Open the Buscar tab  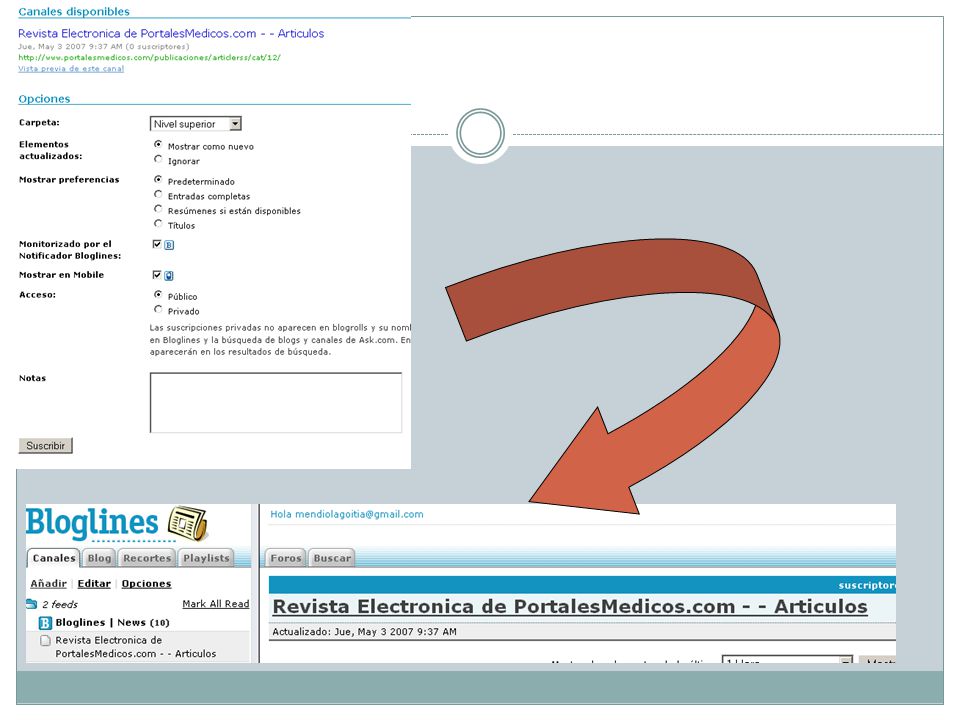[x=332, y=558]
